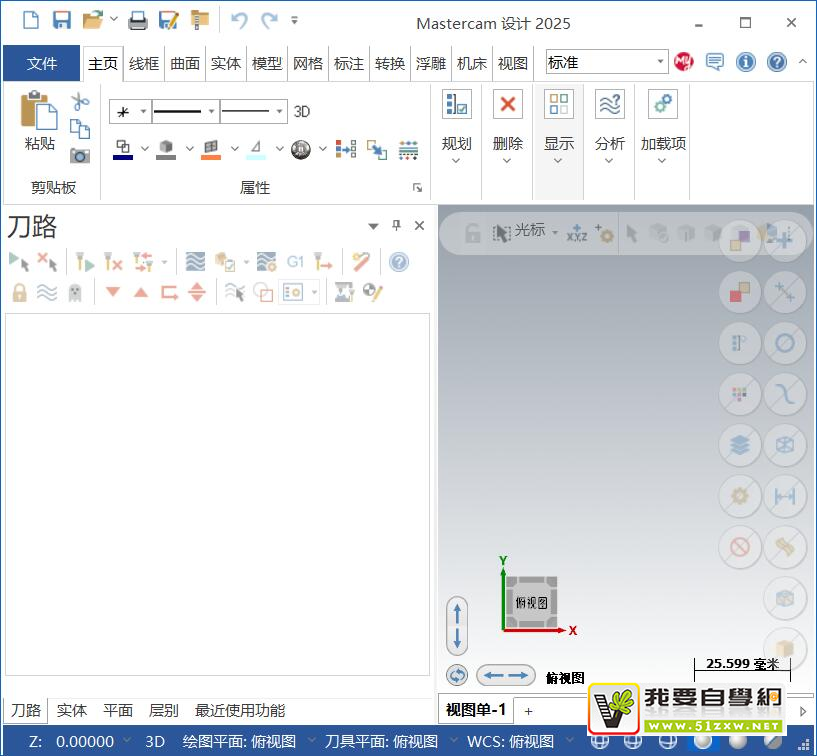Open the point style dropdown with asterisk
The height and width of the screenshot is (756, 817).
(x=130, y=112)
